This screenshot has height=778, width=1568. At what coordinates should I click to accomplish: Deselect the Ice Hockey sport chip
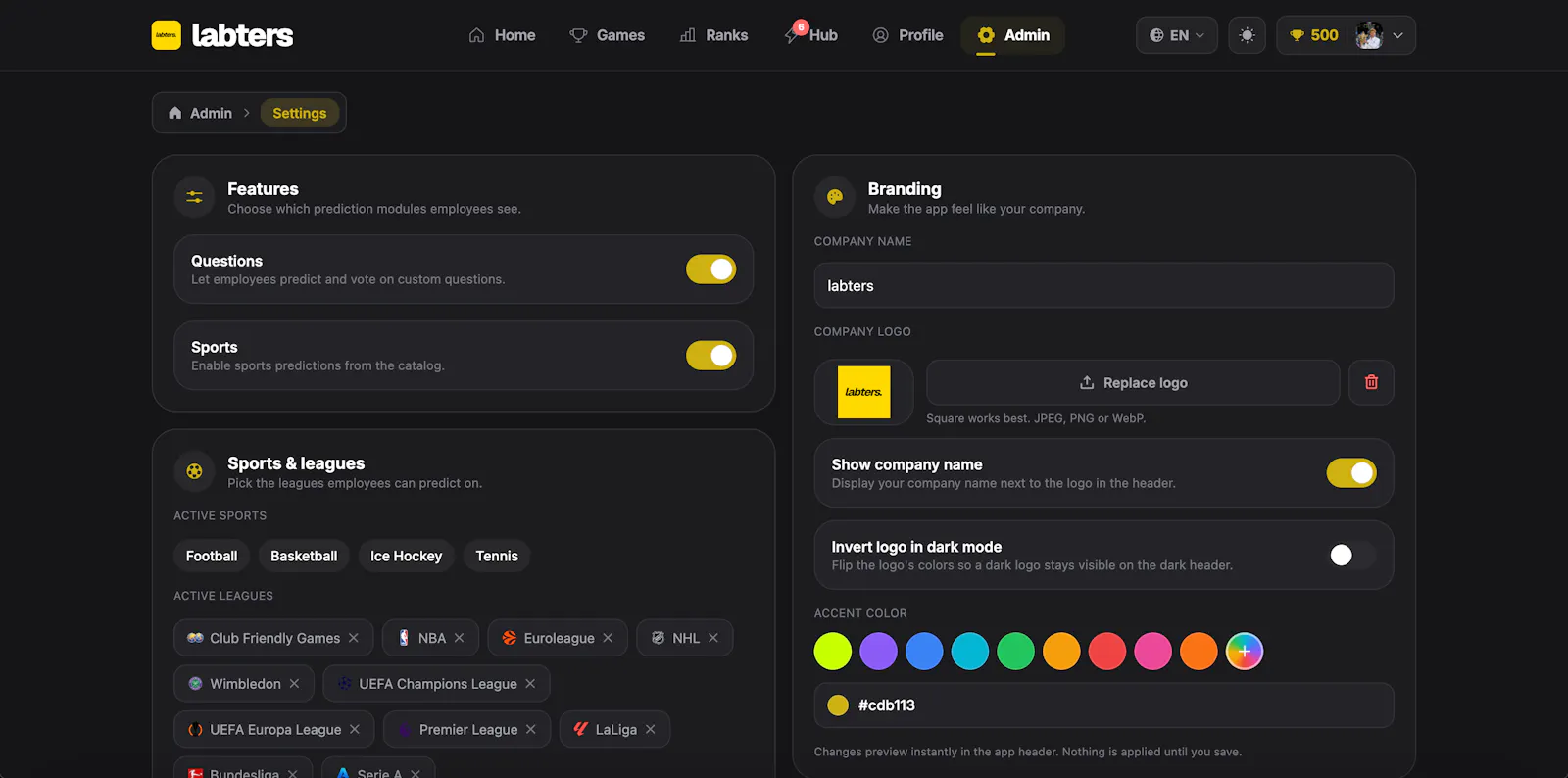(x=406, y=556)
